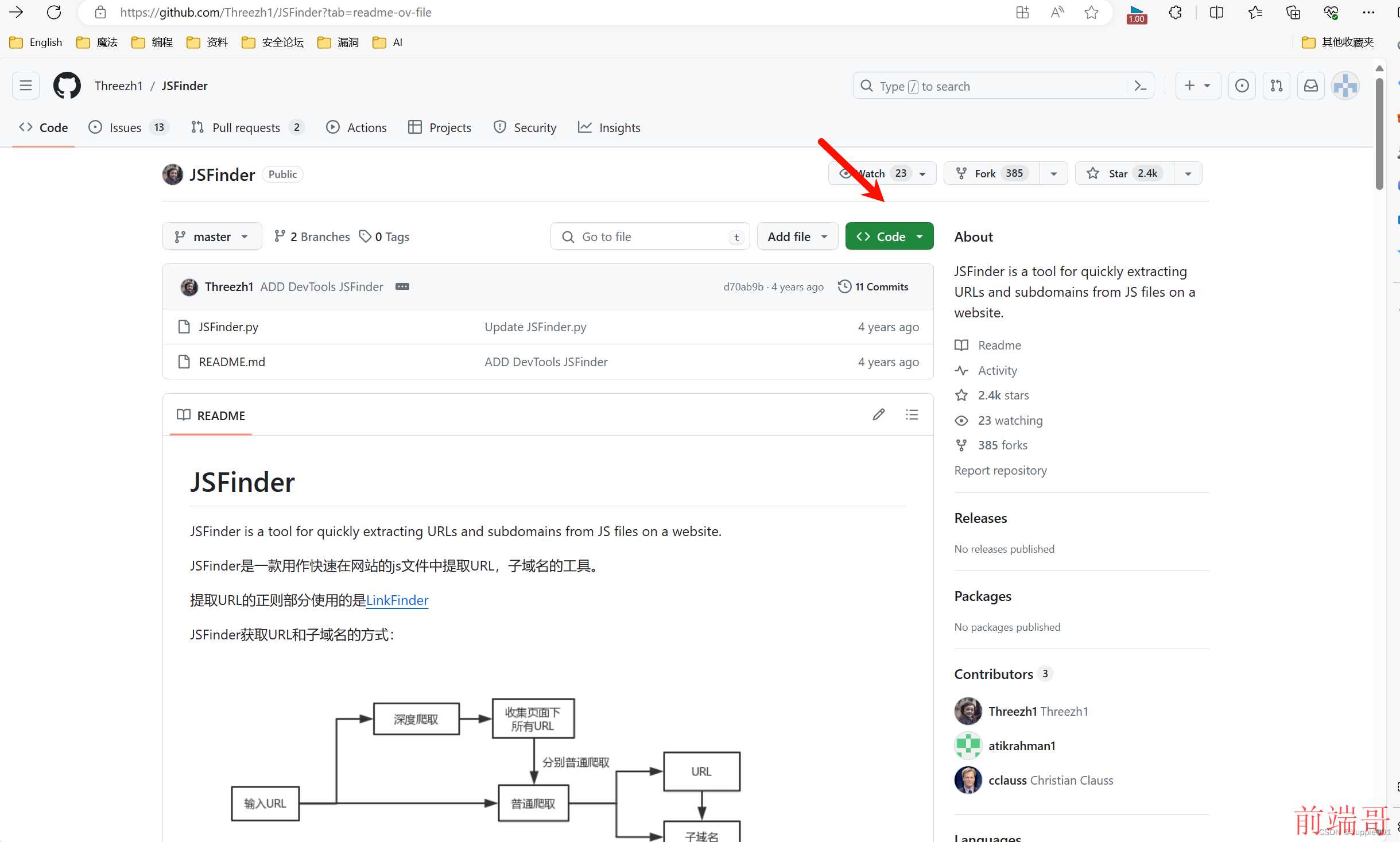Open the command palette icon in search
The width and height of the screenshot is (1400, 842).
(1141, 86)
